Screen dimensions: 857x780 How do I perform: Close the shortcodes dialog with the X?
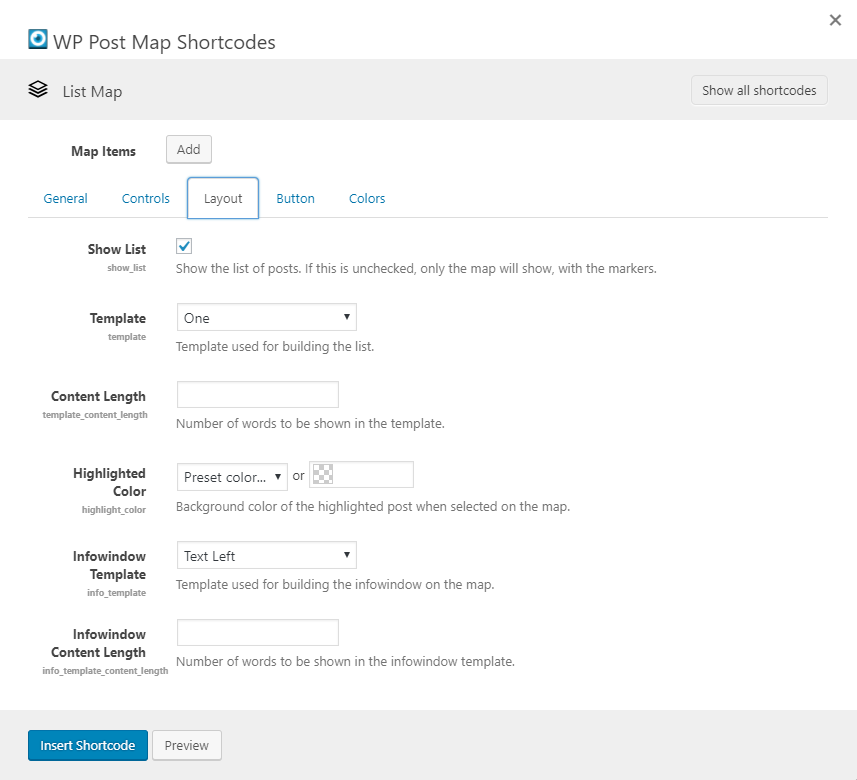pos(835,20)
